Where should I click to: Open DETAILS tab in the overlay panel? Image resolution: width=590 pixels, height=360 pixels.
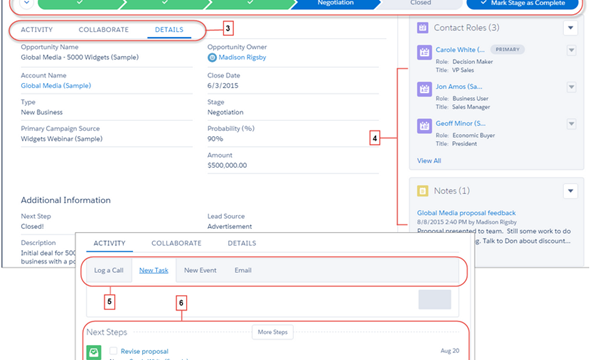[242, 243]
